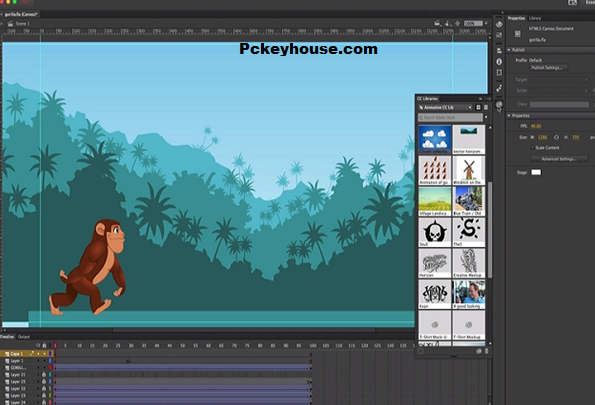Viewport: 595px width, 405px height.
Task: Open the CC Libraries icon in the side dock
Action: coord(499,104)
